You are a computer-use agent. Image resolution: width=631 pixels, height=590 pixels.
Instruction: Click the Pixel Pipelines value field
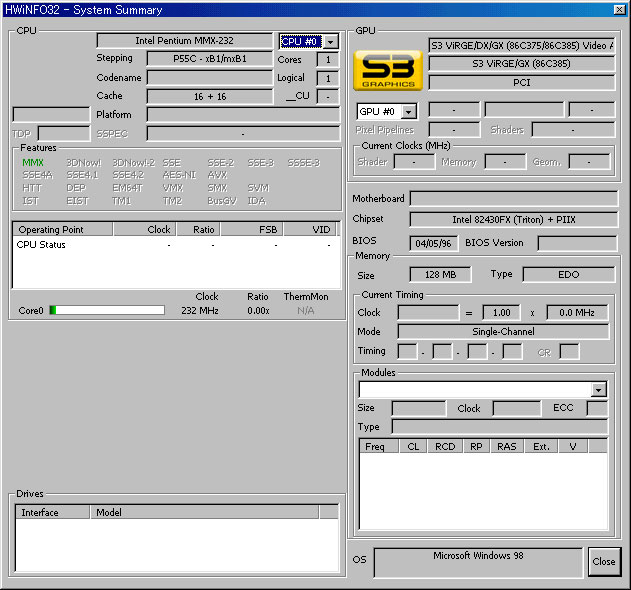coord(454,130)
